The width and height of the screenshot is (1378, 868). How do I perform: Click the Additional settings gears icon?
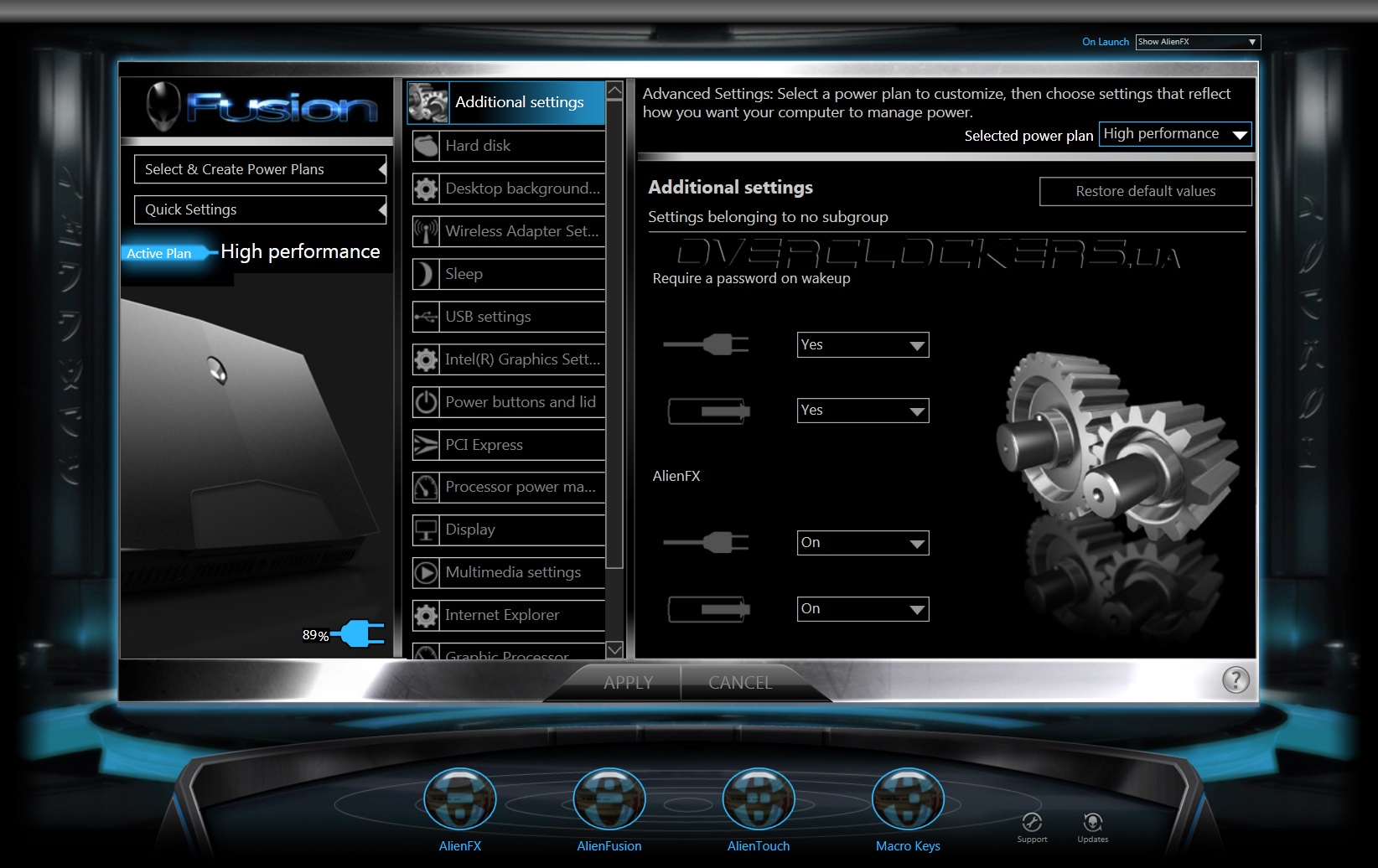[428, 102]
